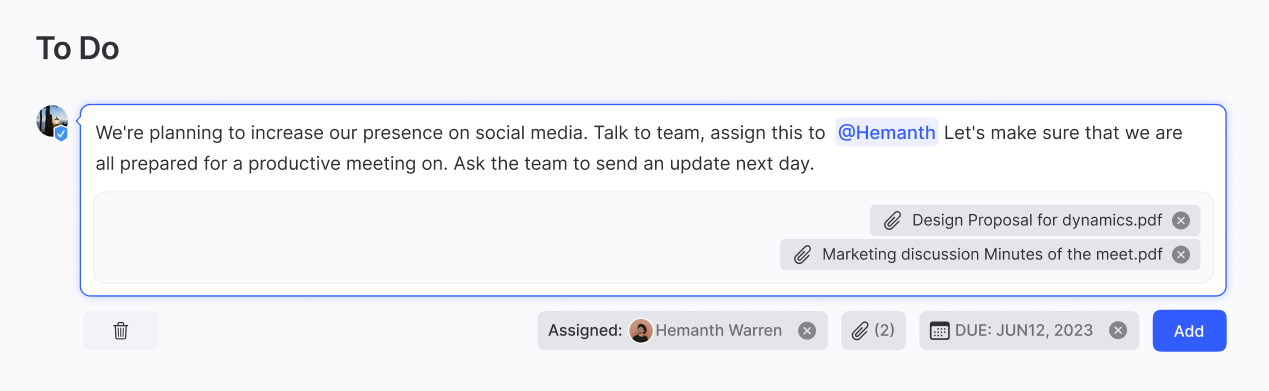The width and height of the screenshot is (1269, 391).
Task: Click paperclip icon beside Marketing discussion file
Action: coord(802,254)
